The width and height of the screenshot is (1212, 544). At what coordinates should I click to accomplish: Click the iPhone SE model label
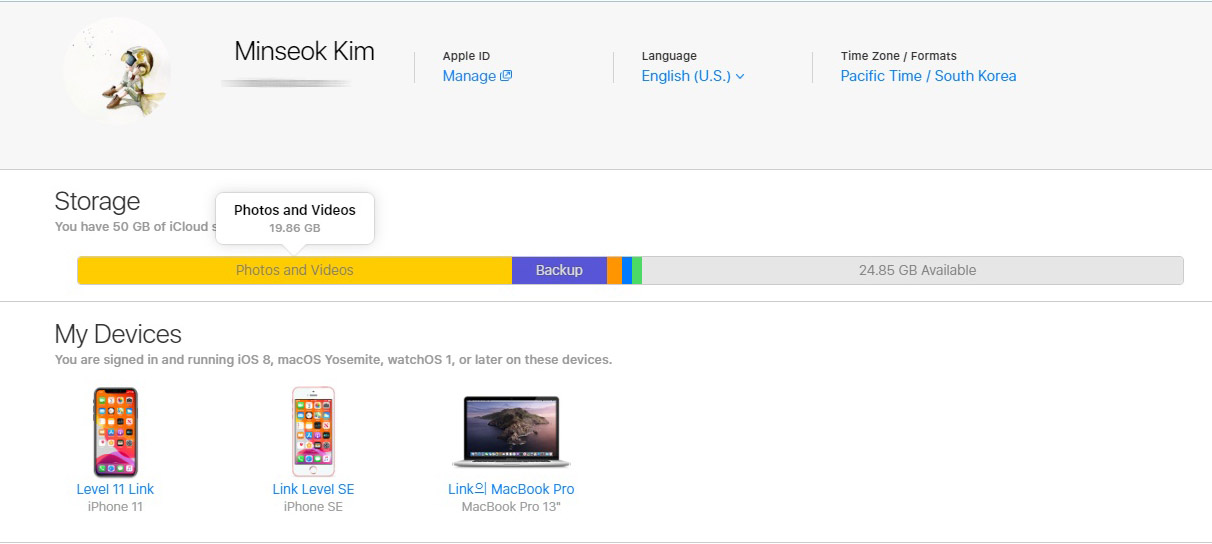point(313,507)
